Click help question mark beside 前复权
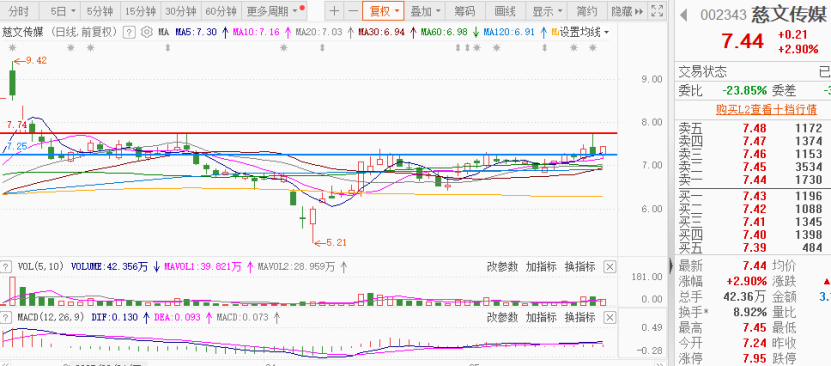This screenshot has height=366, width=831. [129, 33]
